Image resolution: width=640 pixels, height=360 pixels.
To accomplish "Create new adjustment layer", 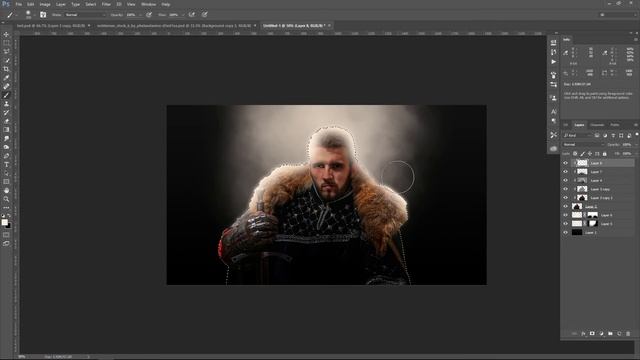I will (601, 334).
